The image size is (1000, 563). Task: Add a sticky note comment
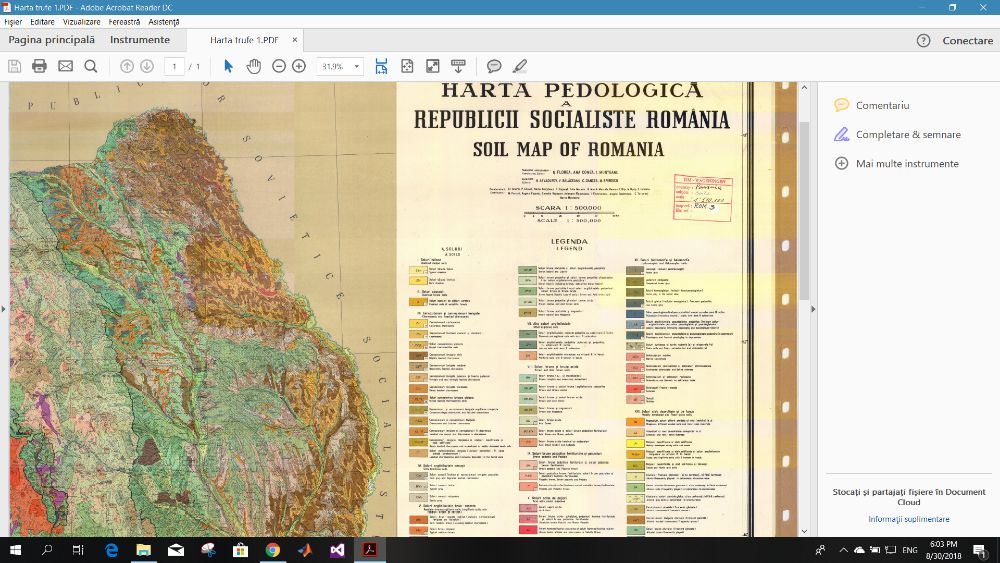coord(494,66)
